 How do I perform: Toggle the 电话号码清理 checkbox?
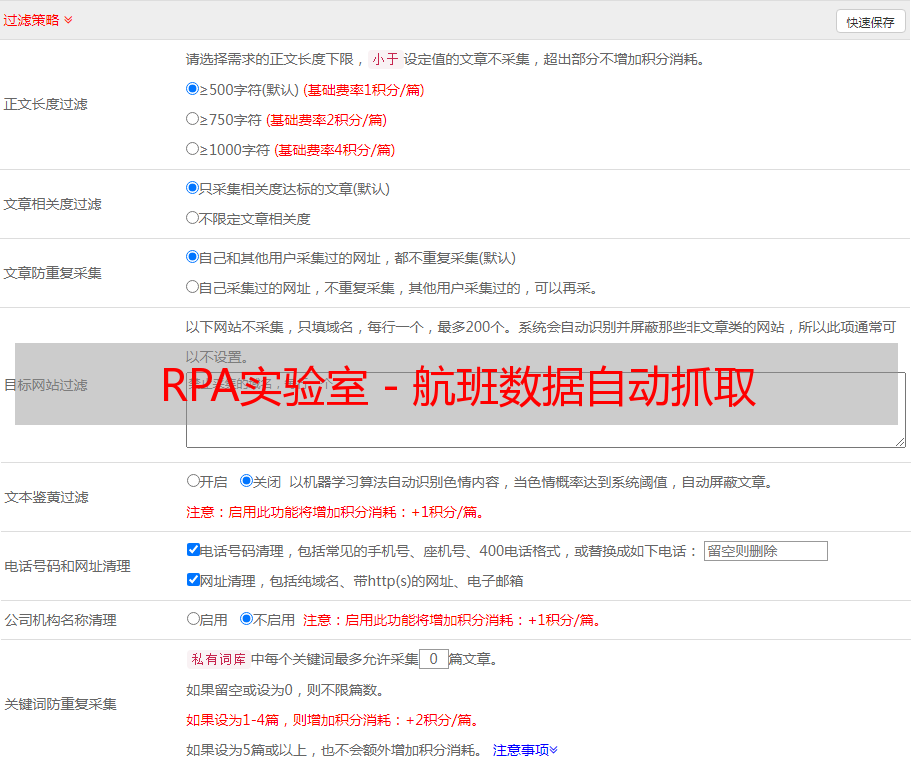(193, 550)
